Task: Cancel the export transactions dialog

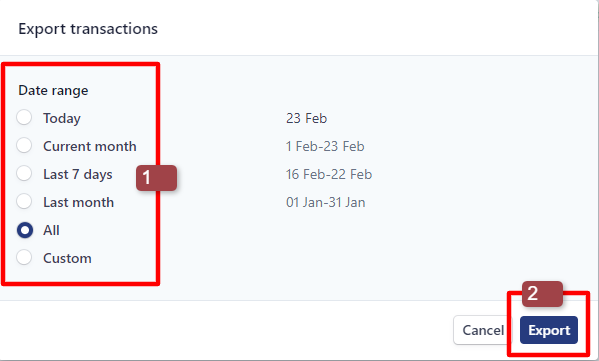Action: pyautogui.click(x=483, y=330)
